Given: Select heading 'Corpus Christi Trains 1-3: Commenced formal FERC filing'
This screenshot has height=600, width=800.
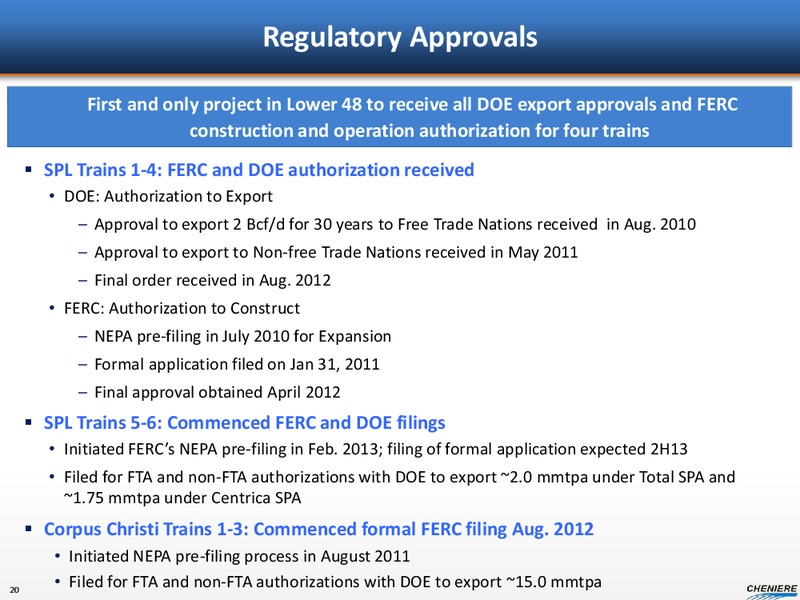Looking at the screenshot, I should pos(318,529).
